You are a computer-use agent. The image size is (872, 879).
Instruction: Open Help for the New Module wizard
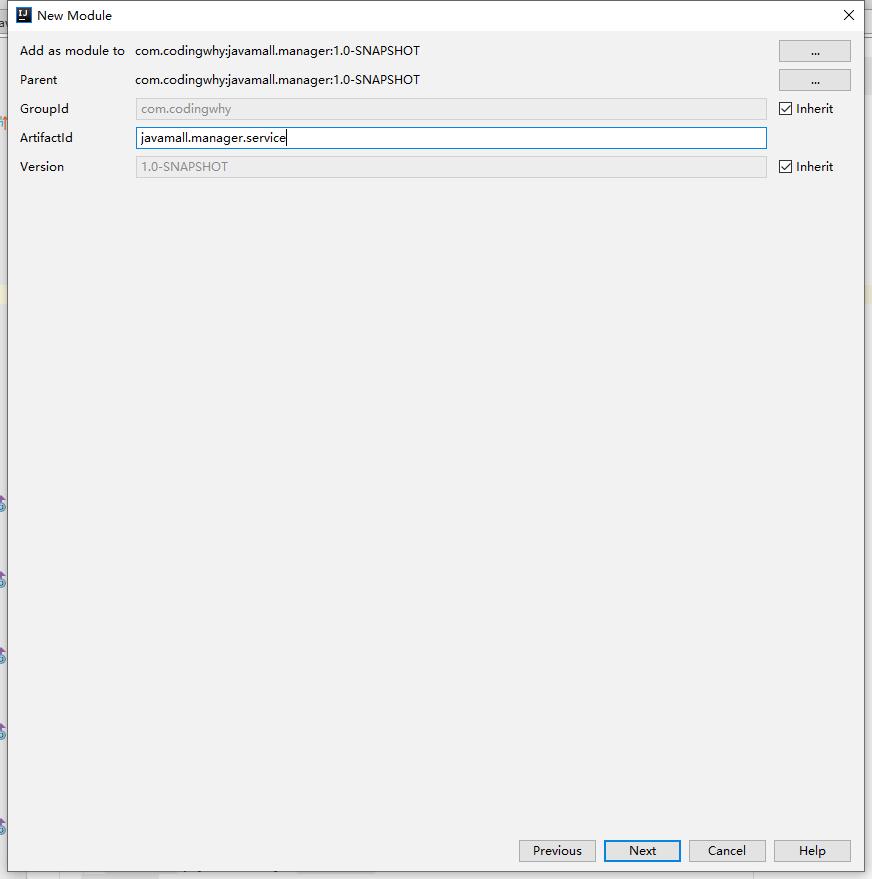point(812,851)
